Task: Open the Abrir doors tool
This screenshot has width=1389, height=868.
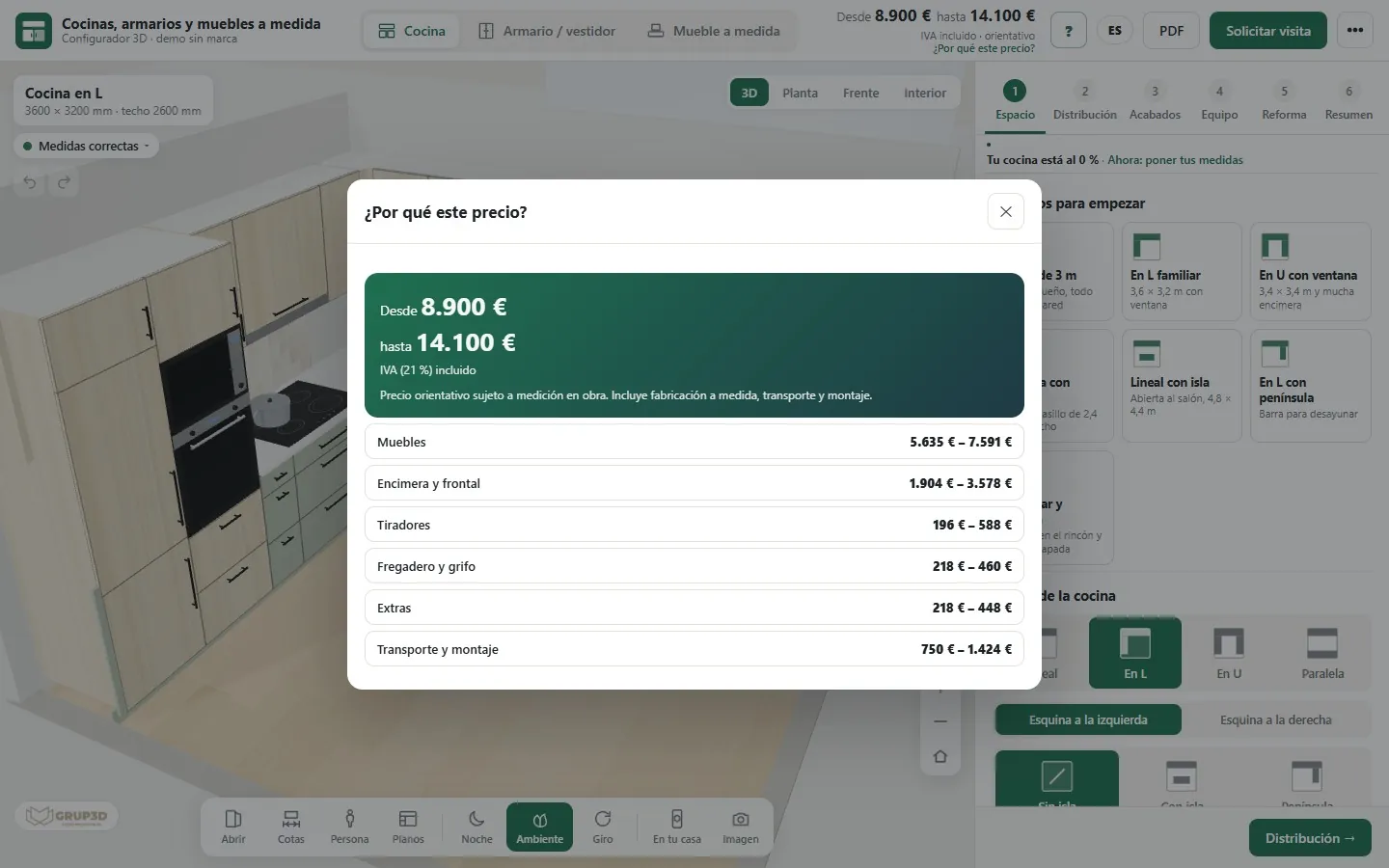Action: click(233, 827)
